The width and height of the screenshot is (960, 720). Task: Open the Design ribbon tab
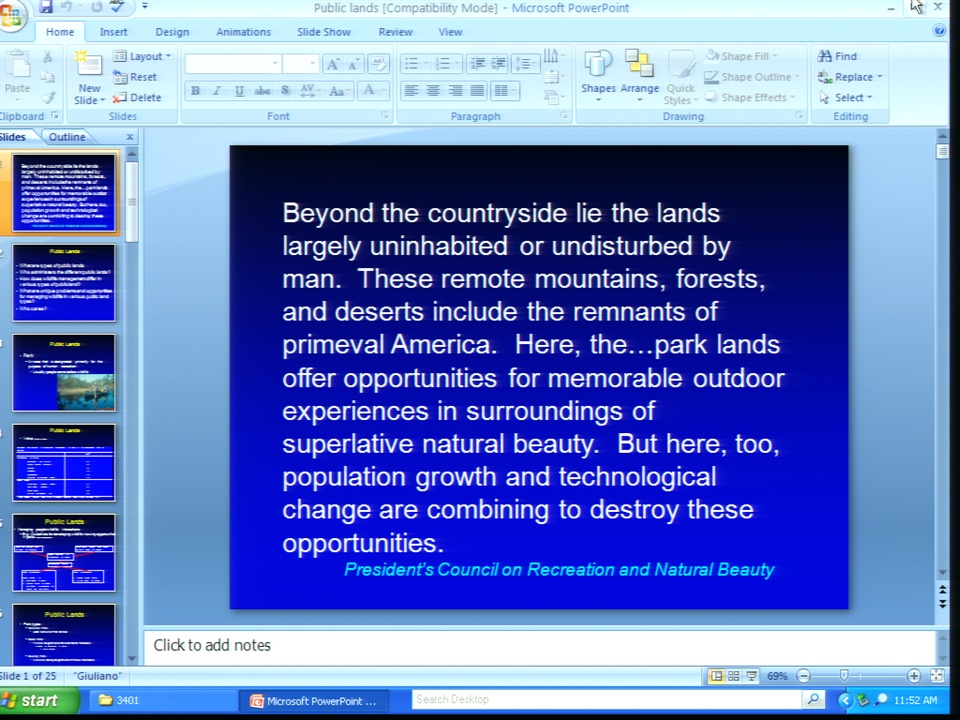[x=172, y=32]
